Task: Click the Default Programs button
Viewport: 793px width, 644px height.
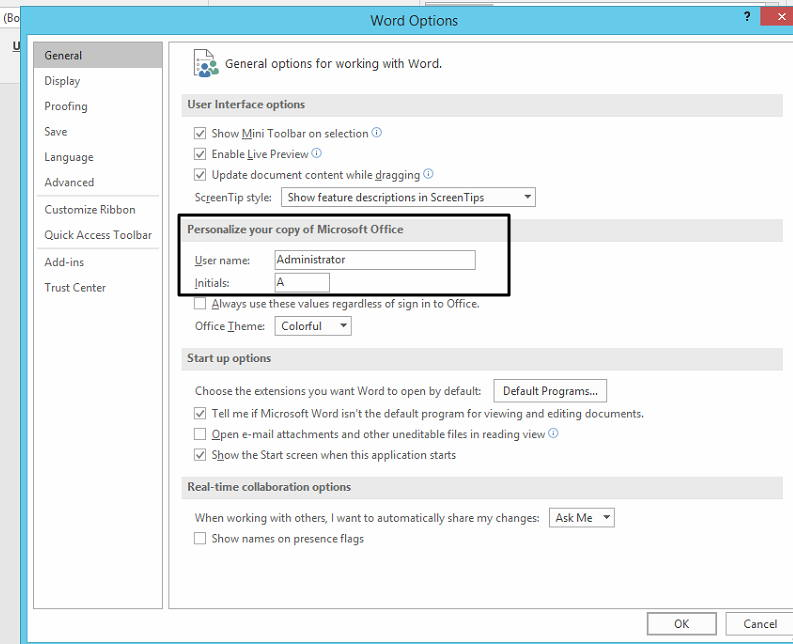Action: coord(550,391)
